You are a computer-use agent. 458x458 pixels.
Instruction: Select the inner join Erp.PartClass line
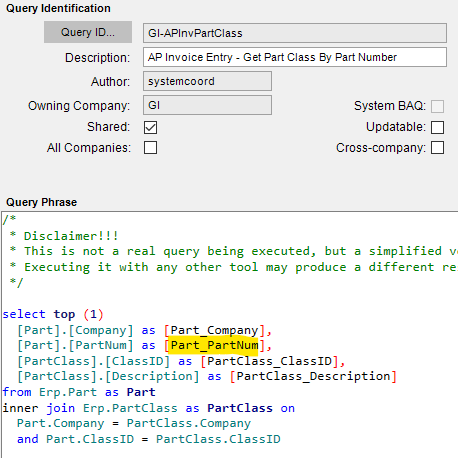click(x=149, y=408)
